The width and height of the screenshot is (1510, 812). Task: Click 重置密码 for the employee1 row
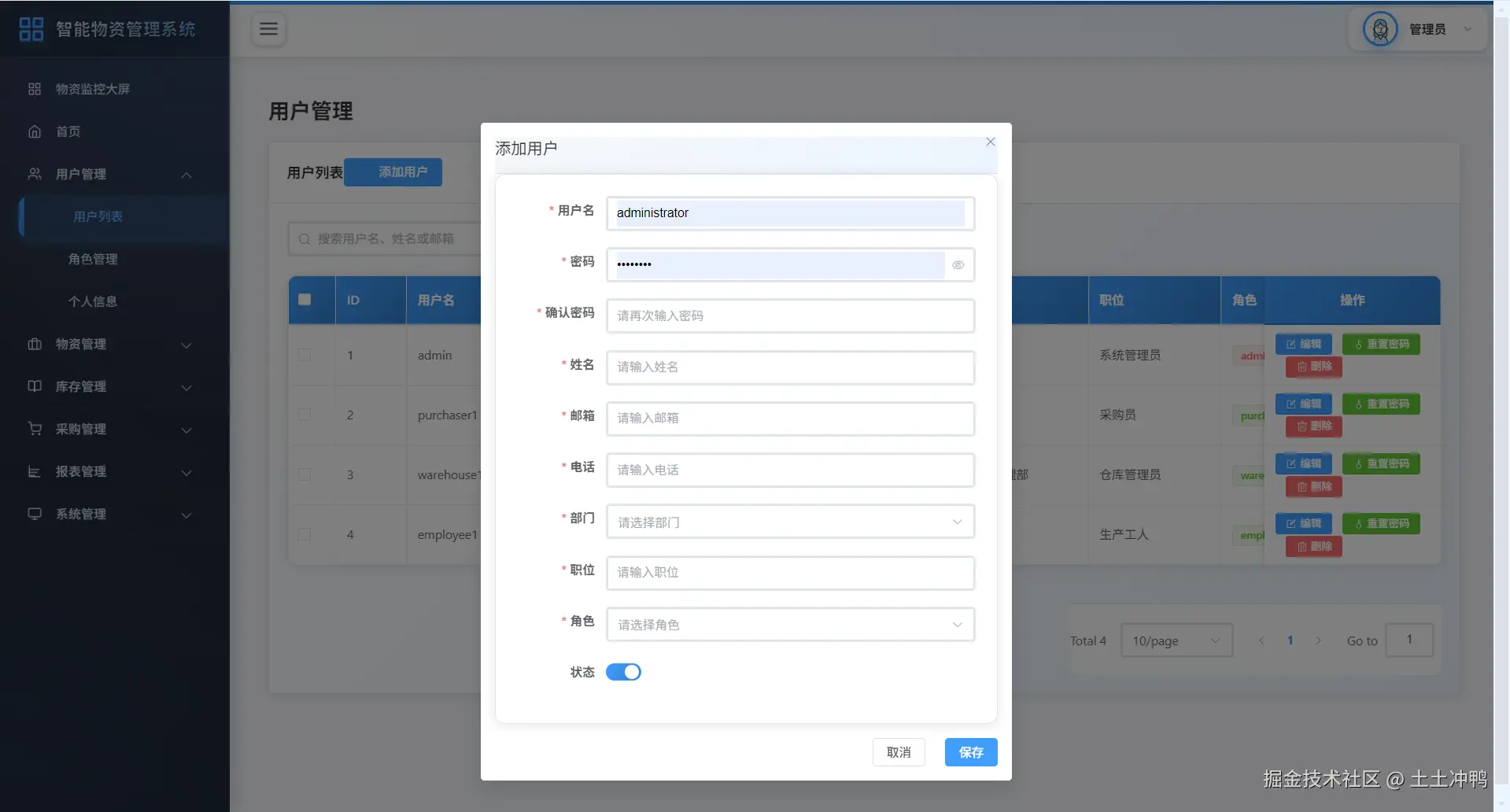point(1381,523)
